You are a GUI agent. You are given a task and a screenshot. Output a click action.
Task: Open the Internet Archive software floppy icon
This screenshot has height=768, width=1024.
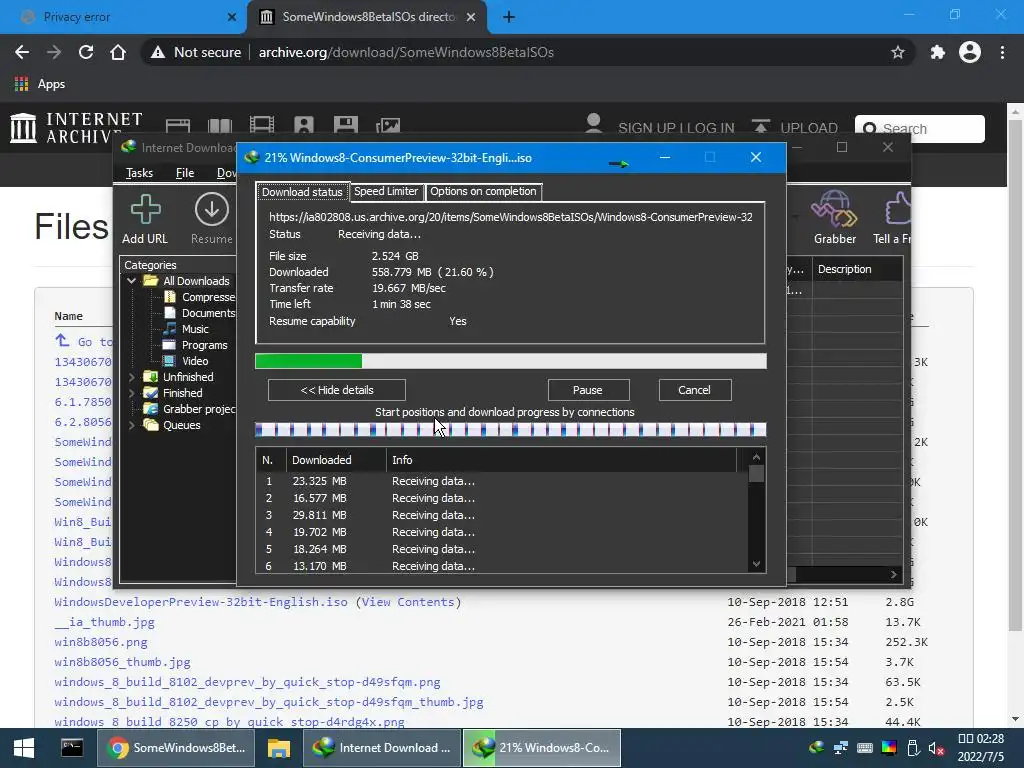(345, 125)
